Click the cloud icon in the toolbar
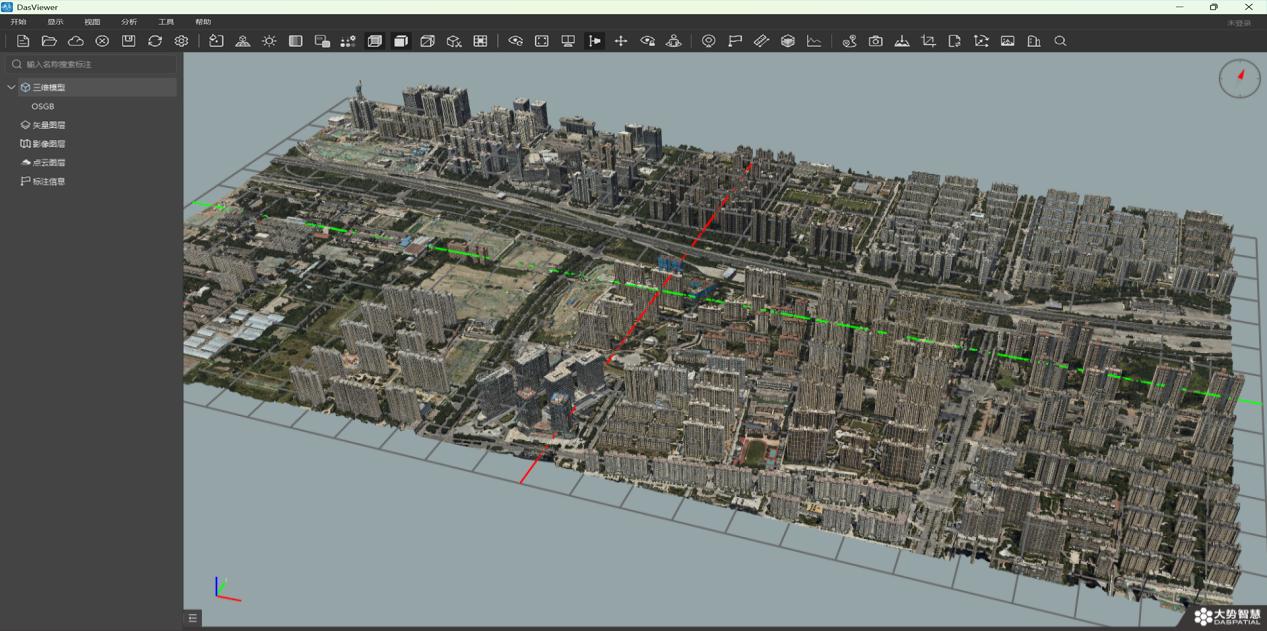The width and height of the screenshot is (1267, 631). [76, 41]
